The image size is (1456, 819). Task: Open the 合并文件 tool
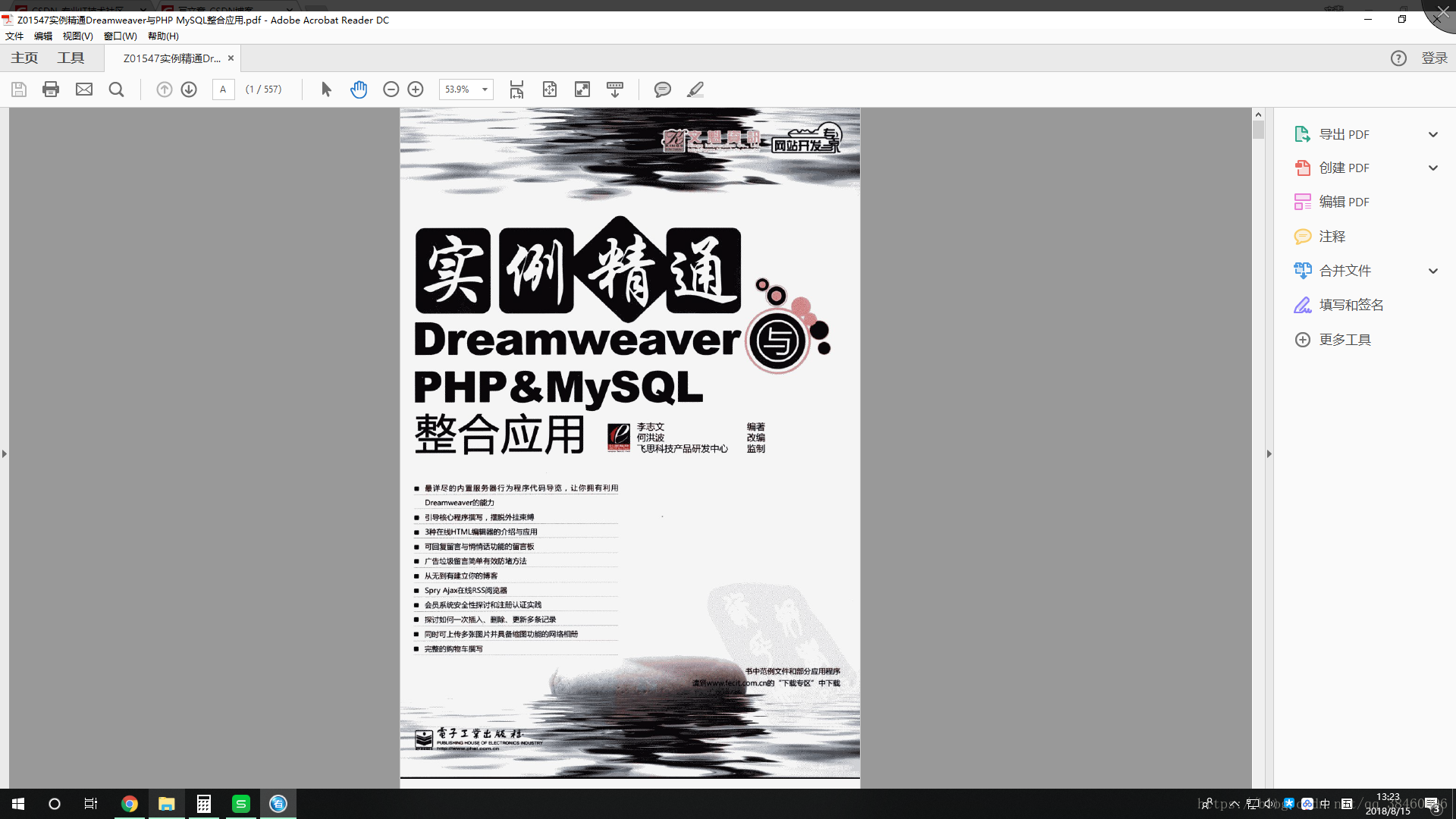click(x=1345, y=271)
